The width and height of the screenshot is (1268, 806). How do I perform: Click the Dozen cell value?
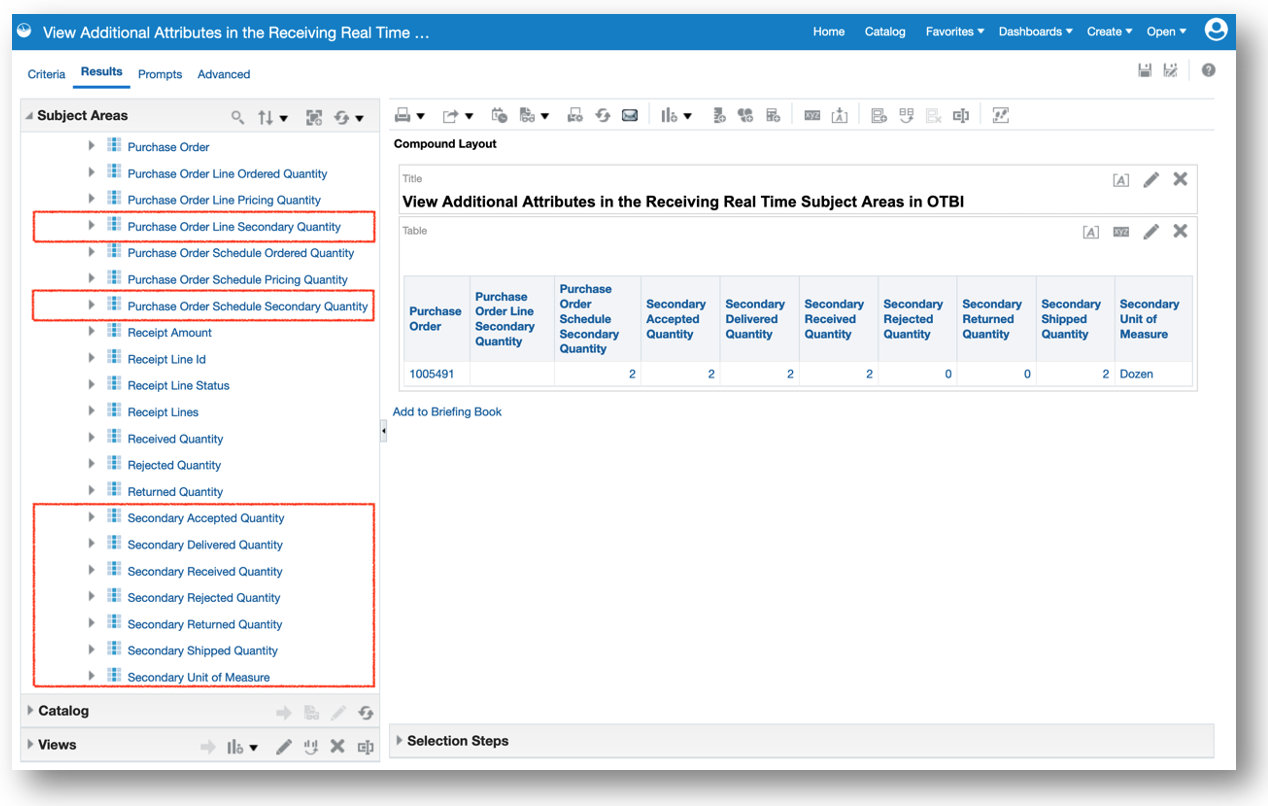(1136, 374)
